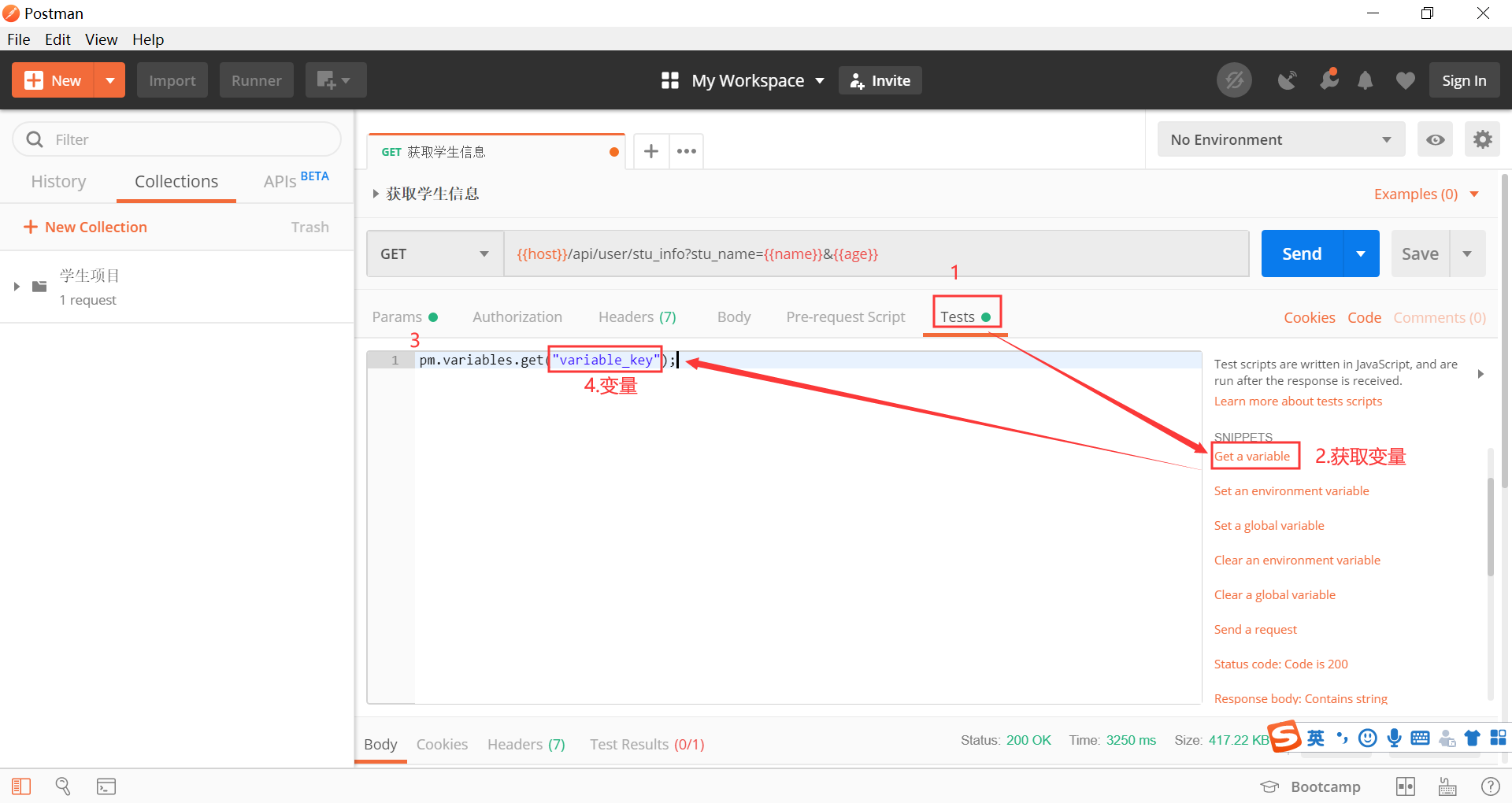Viewport: 1512px width, 803px height.
Task: Open the wrench settings icon in header
Action: click(x=1329, y=80)
